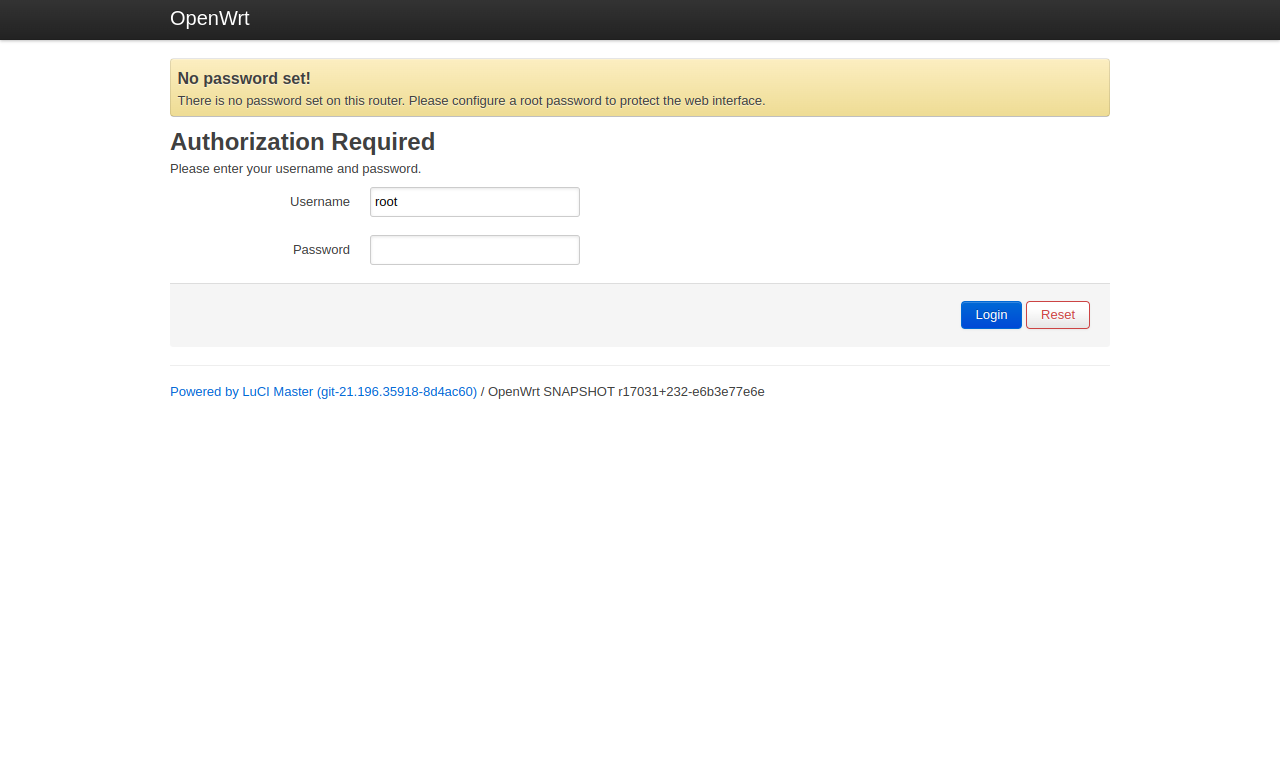
Task: Click the 'OpenWrt SNAPSHOT r17031+232-e6b3e77e6e' footer text
Action: 626,392
